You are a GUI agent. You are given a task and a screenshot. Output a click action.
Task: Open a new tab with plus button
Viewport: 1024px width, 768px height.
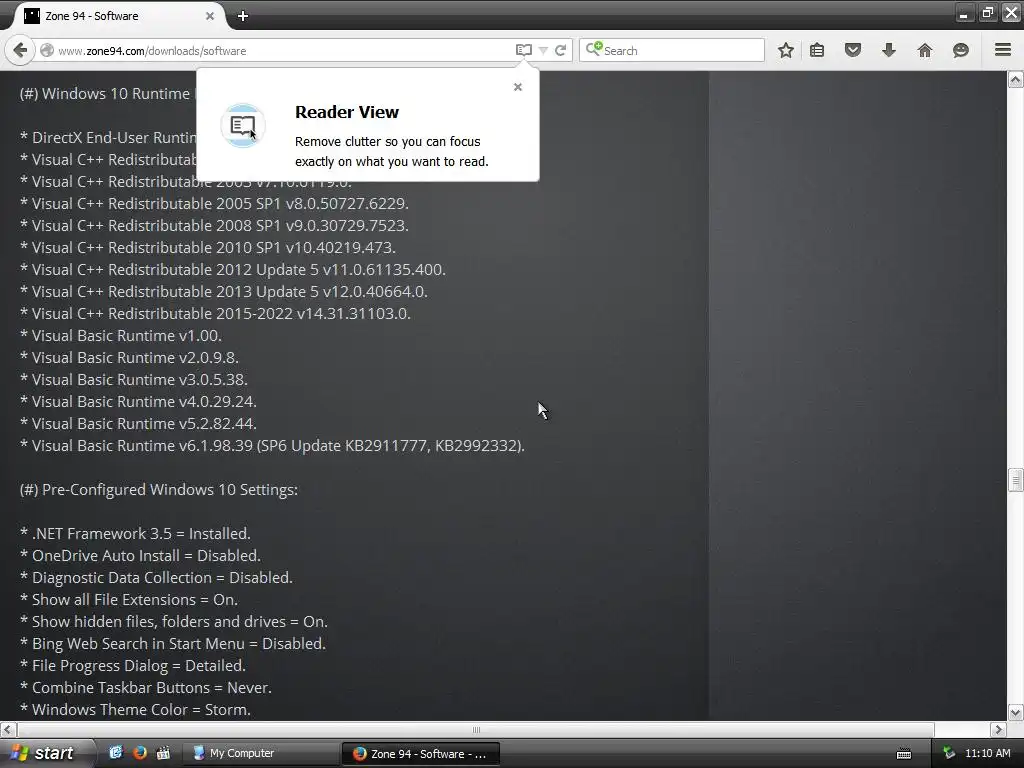pos(243,16)
